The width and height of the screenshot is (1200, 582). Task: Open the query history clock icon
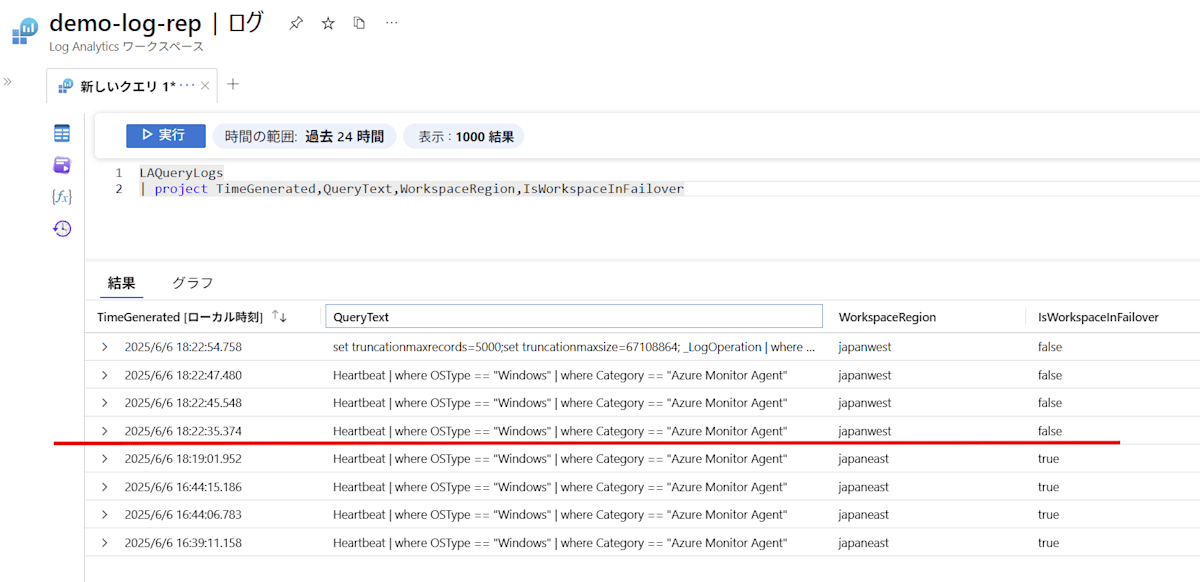point(62,228)
